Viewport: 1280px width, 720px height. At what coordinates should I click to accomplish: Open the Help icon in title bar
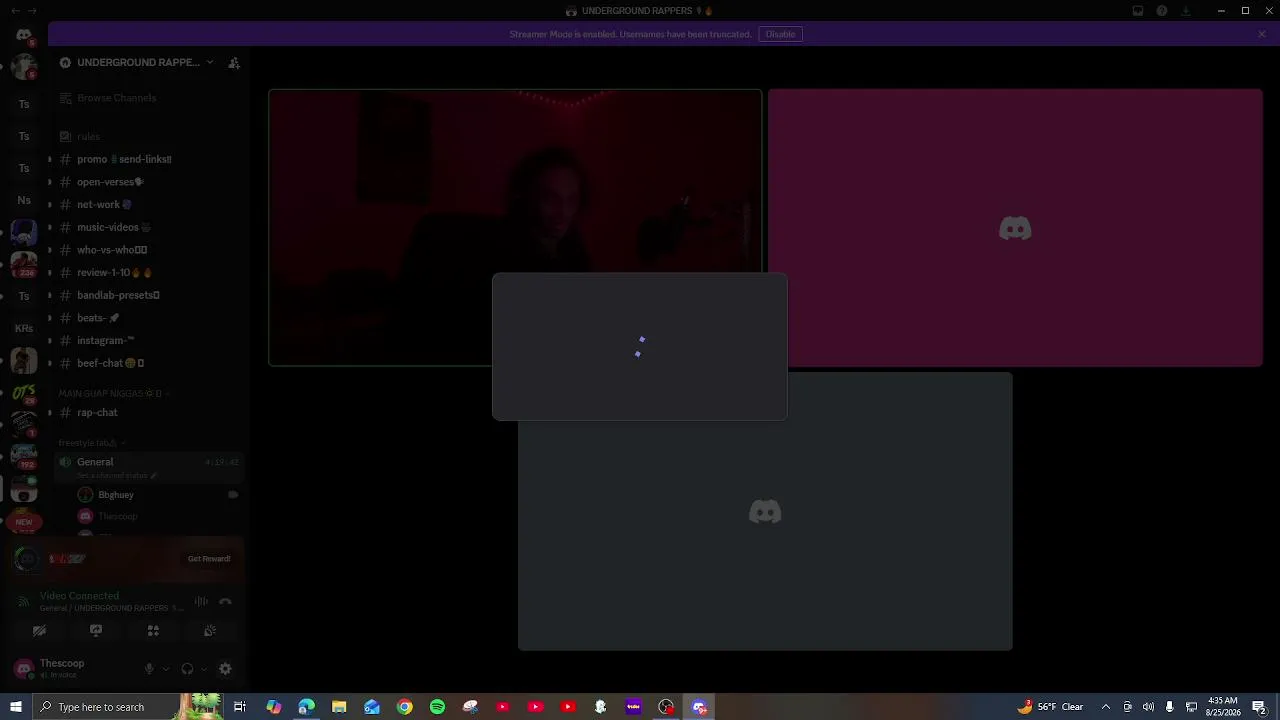1162,11
